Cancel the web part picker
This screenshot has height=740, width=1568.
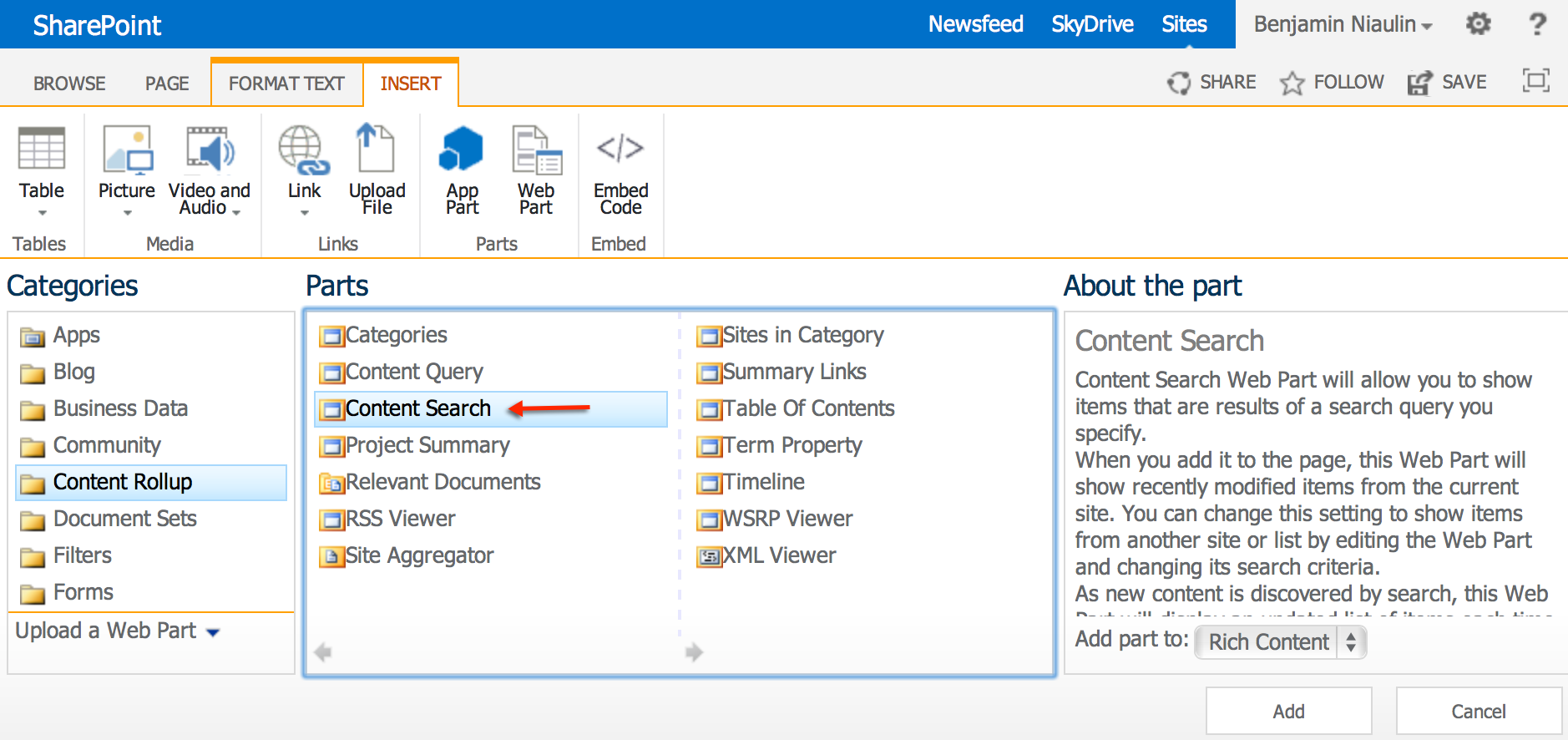1478,711
